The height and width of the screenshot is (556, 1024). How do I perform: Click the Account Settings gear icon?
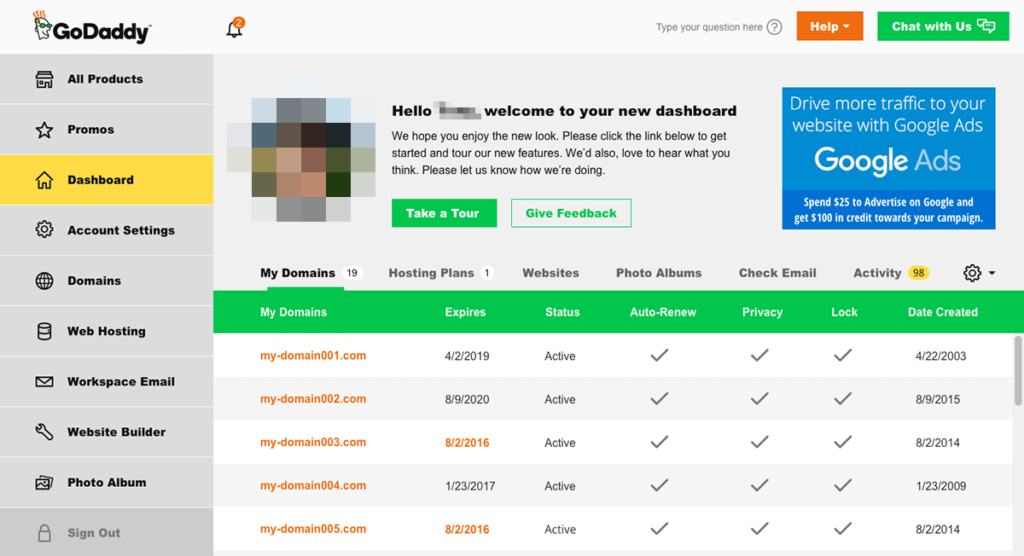tap(44, 230)
